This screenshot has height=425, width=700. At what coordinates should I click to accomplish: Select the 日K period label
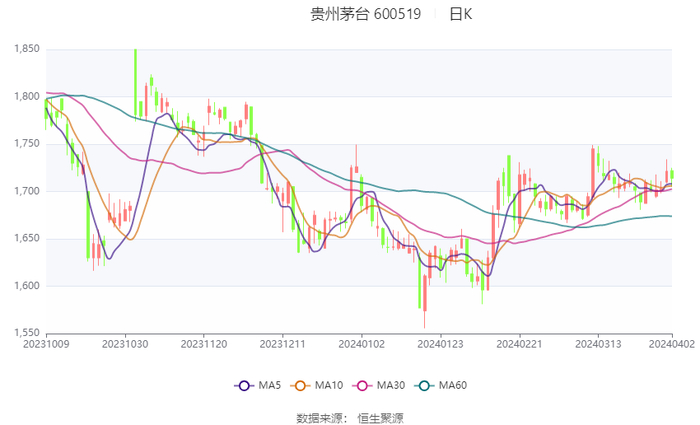(460, 14)
